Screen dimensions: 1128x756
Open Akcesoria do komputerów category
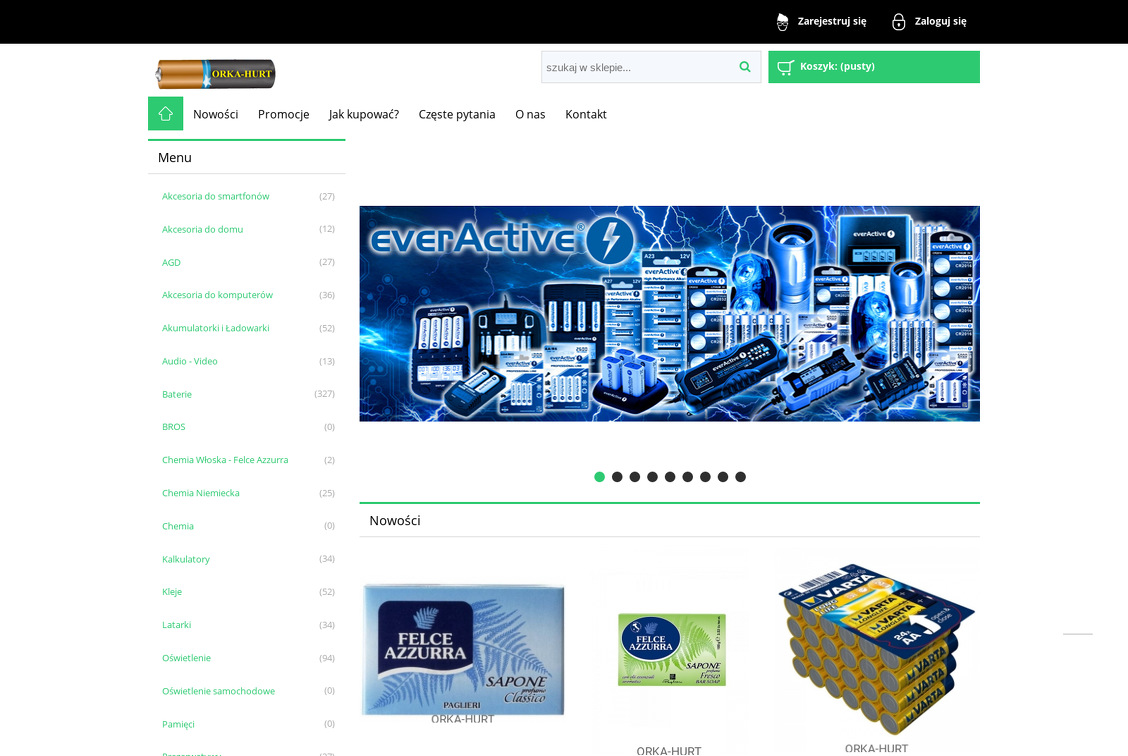[217, 295]
